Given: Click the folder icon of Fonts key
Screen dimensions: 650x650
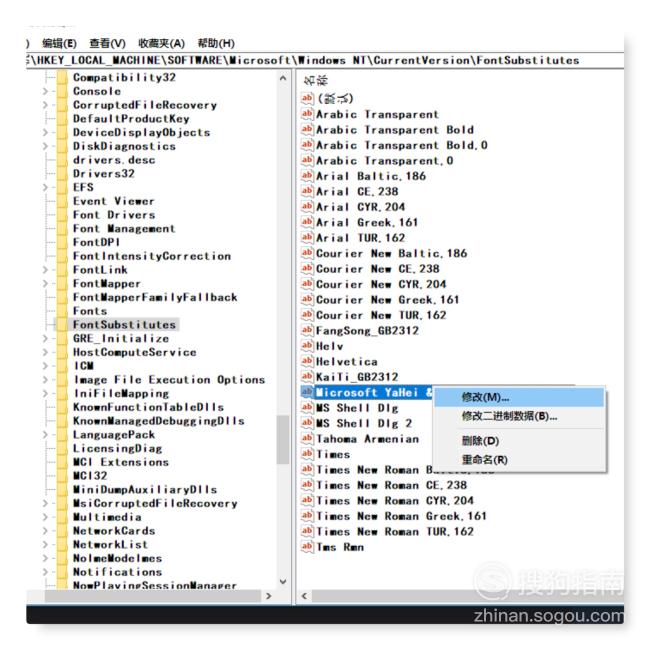Looking at the screenshot, I should point(62,311).
